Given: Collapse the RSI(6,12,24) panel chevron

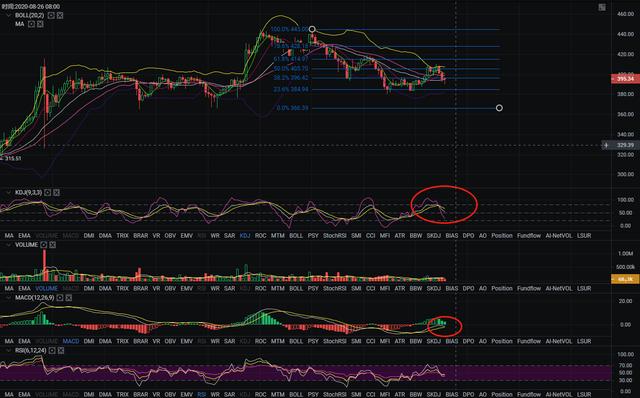Looking at the screenshot, I should [8, 350].
